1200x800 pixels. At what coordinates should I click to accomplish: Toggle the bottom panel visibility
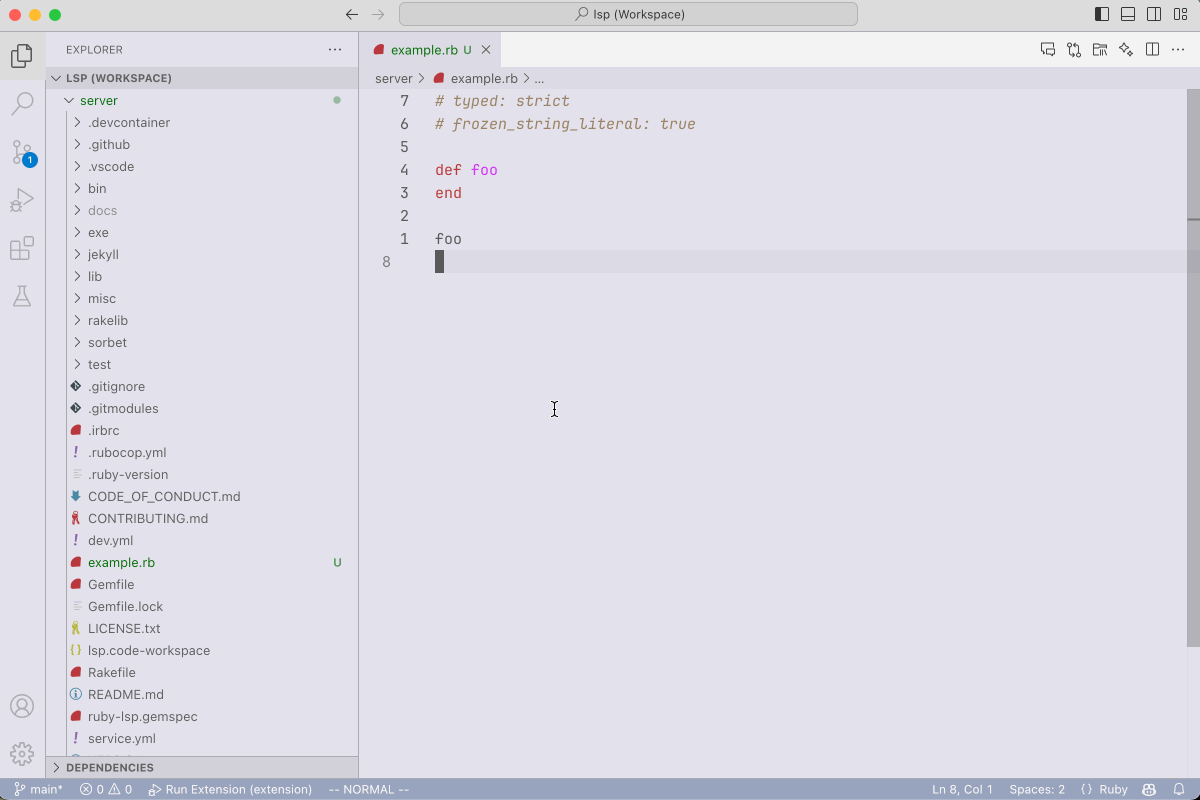[1128, 14]
